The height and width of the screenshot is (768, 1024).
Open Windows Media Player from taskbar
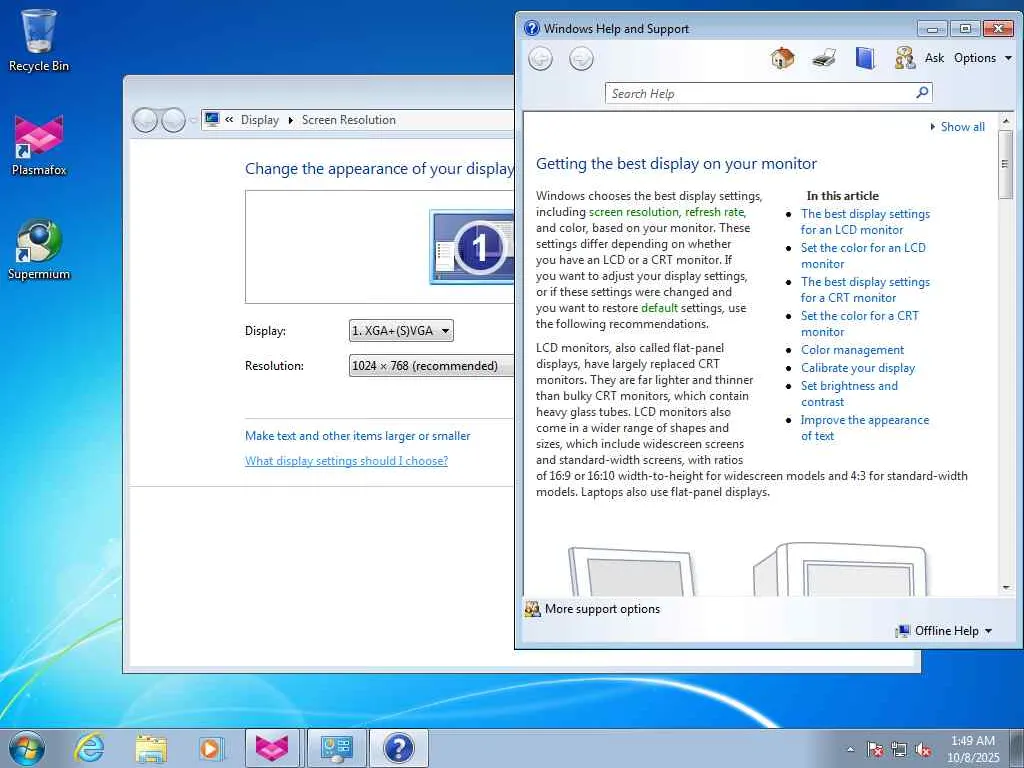(x=212, y=748)
